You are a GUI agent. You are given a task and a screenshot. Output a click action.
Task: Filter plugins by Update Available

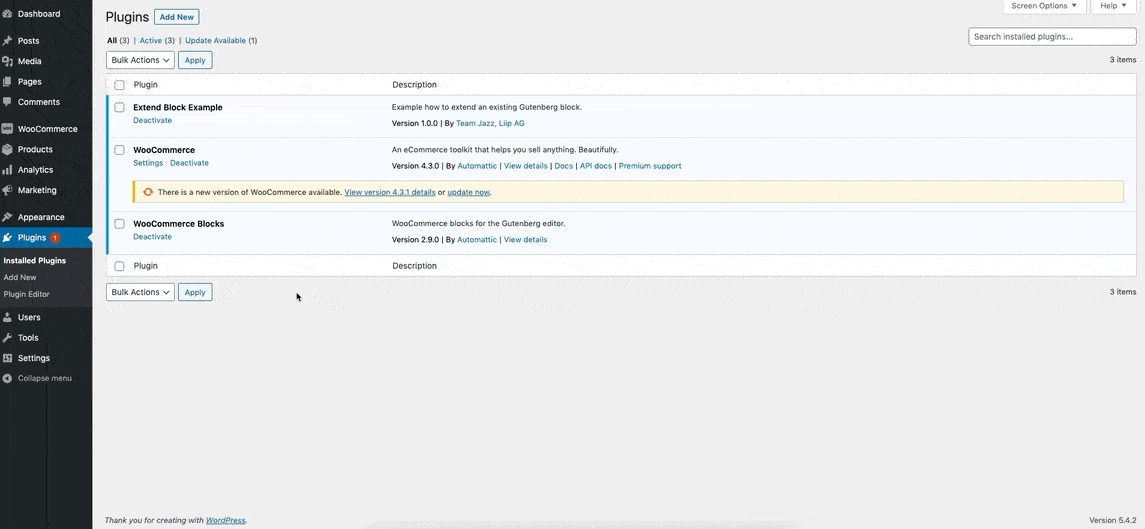click(215, 41)
